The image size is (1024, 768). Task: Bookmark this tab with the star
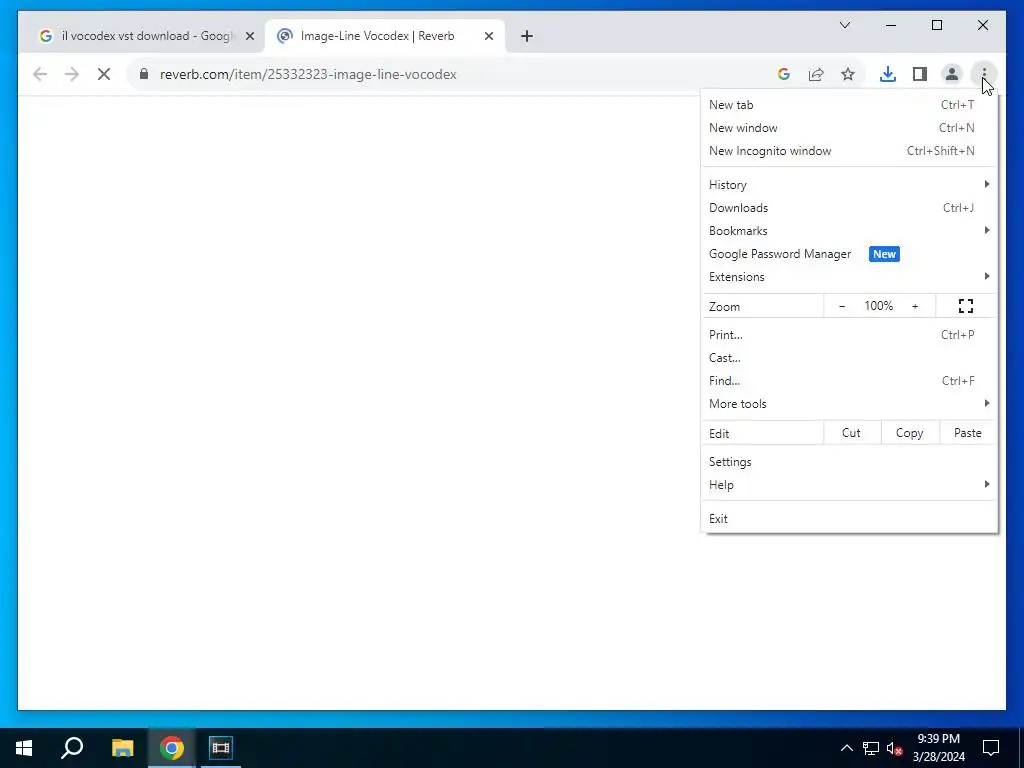click(x=848, y=74)
